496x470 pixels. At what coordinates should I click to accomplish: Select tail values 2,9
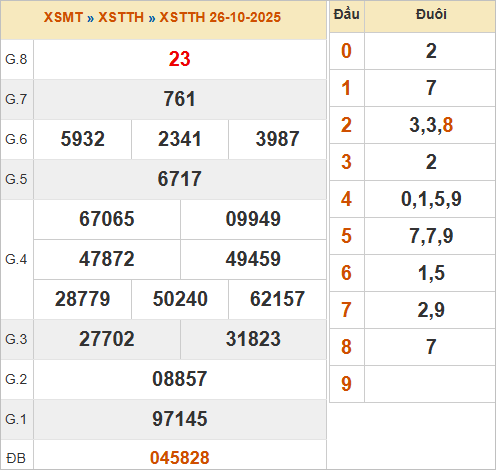point(431,310)
